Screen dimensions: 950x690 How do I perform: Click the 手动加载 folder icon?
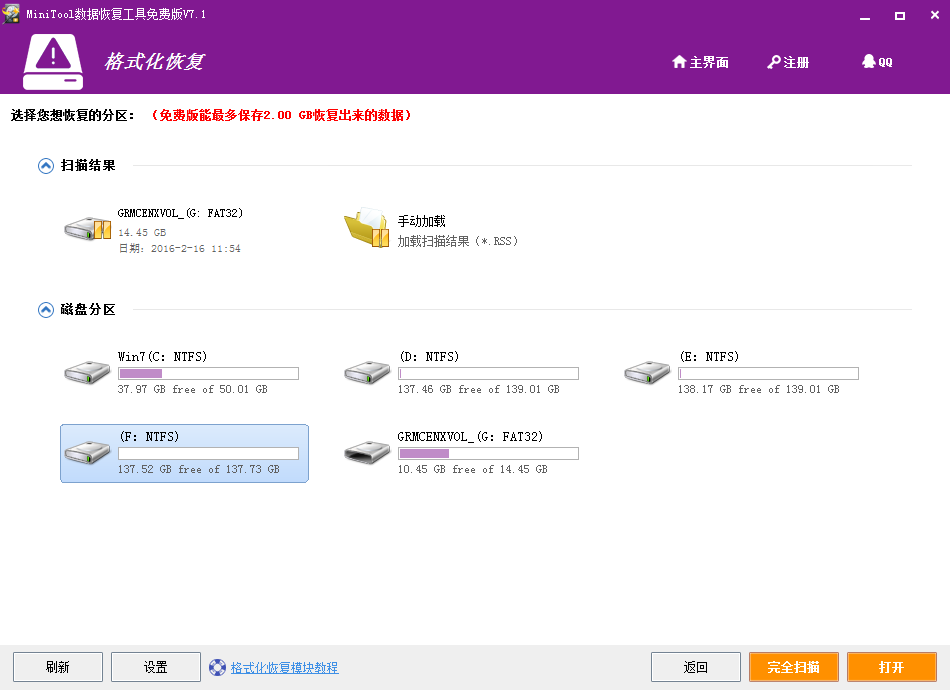coord(367,228)
